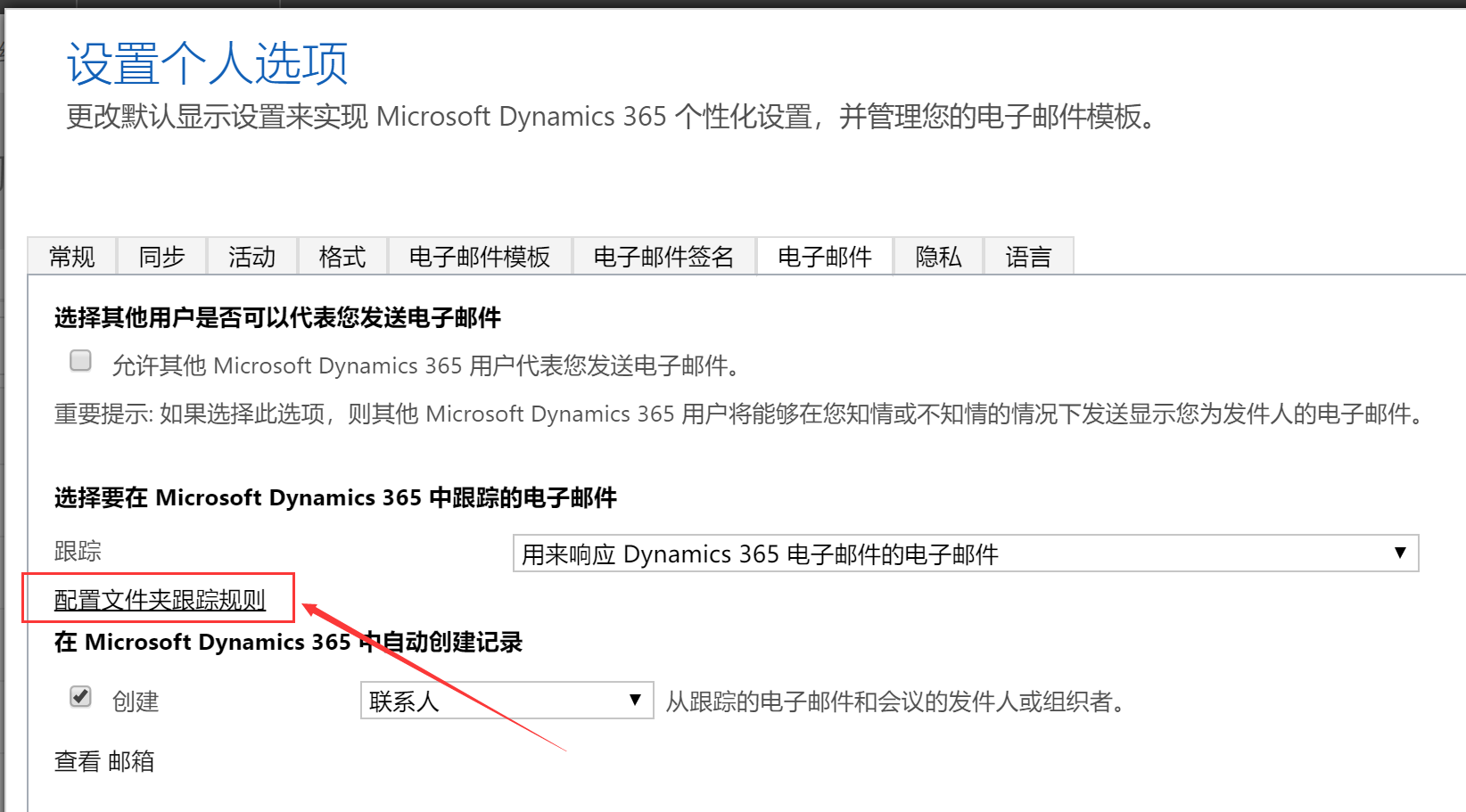Screen dimensions: 1466x812
Task: Switch to the 常规 tab
Action: click(72, 257)
